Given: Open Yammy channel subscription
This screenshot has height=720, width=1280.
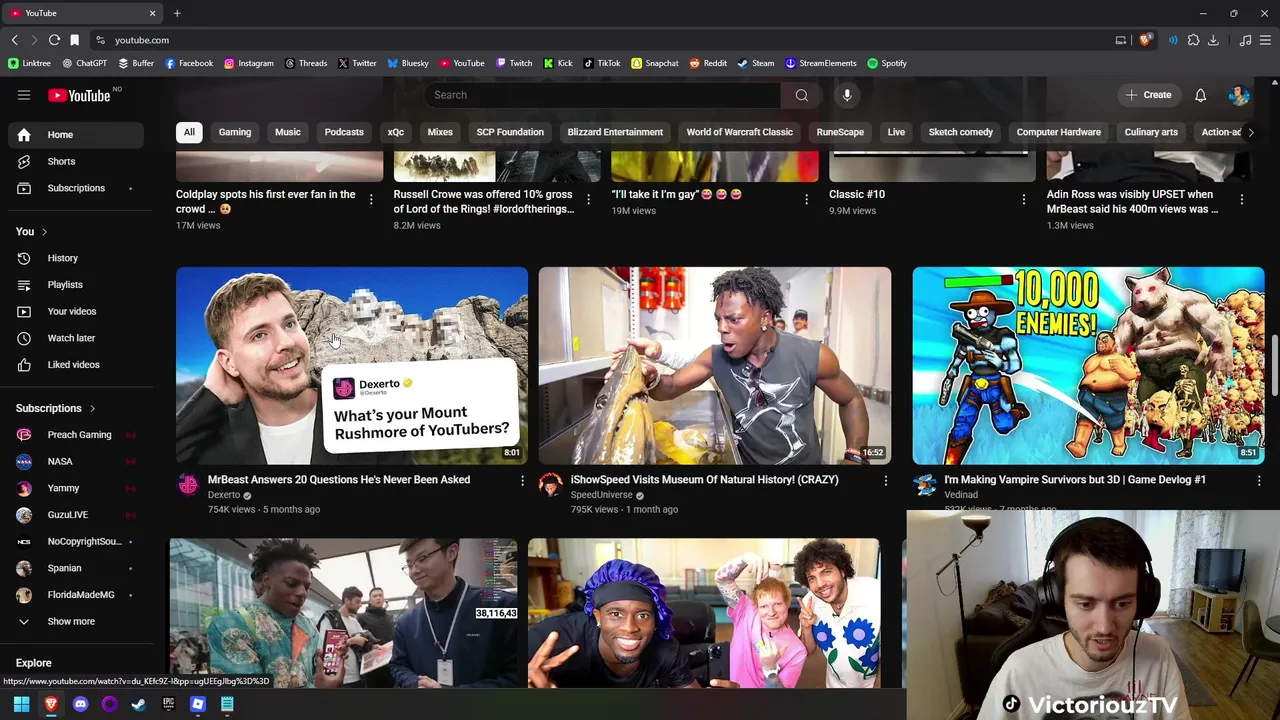Looking at the screenshot, I should (x=78, y=488).
